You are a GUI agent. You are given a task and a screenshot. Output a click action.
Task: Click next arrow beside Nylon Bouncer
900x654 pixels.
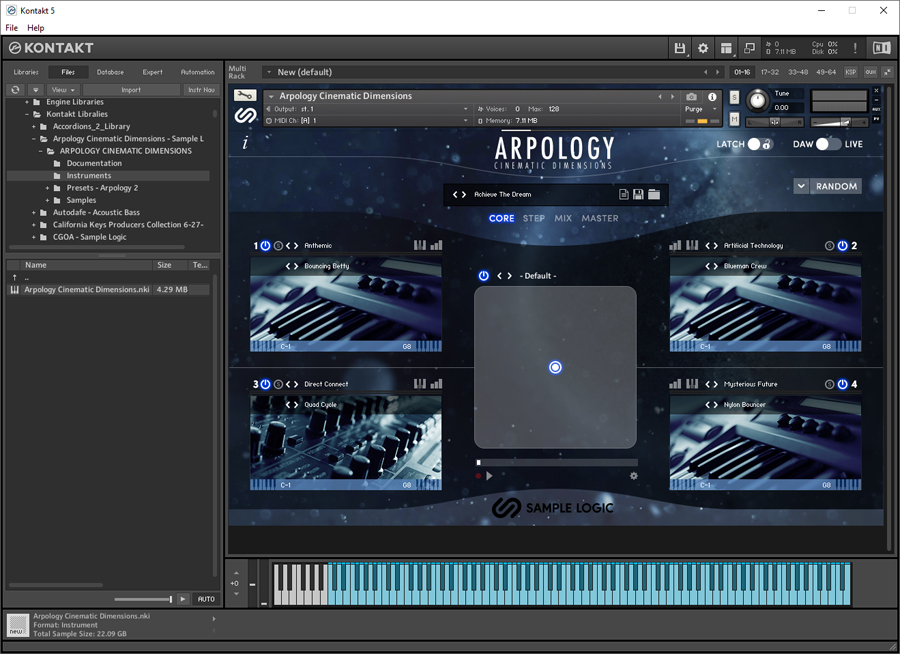tap(716, 405)
